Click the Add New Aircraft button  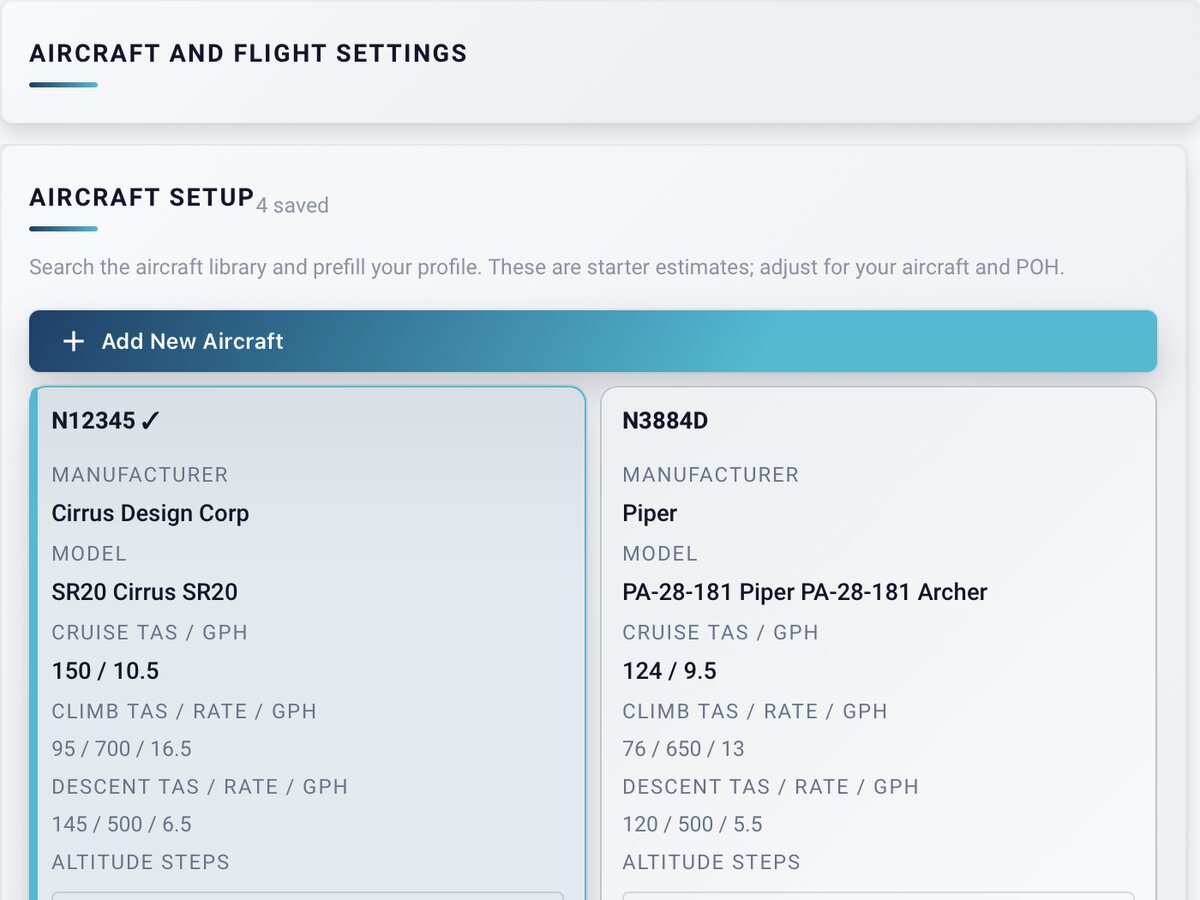click(x=593, y=341)
